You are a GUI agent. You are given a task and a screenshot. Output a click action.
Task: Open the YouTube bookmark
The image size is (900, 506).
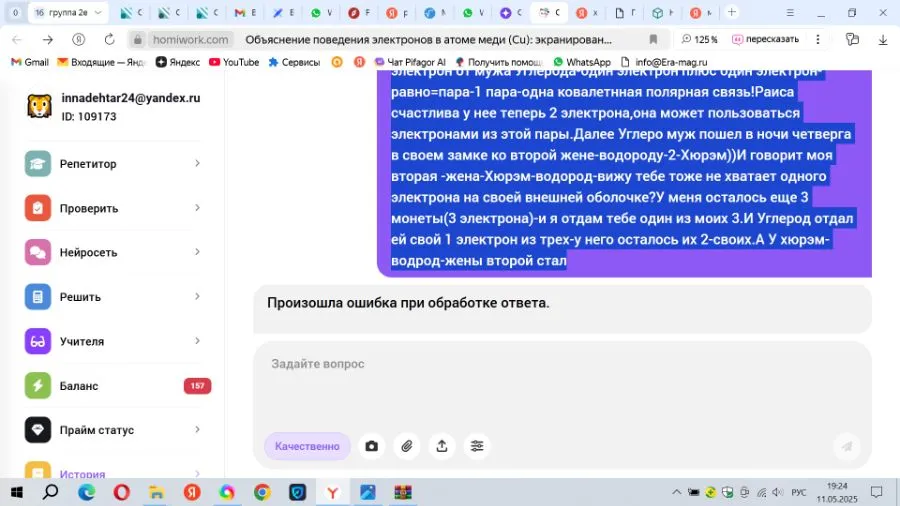pos(234,62)
